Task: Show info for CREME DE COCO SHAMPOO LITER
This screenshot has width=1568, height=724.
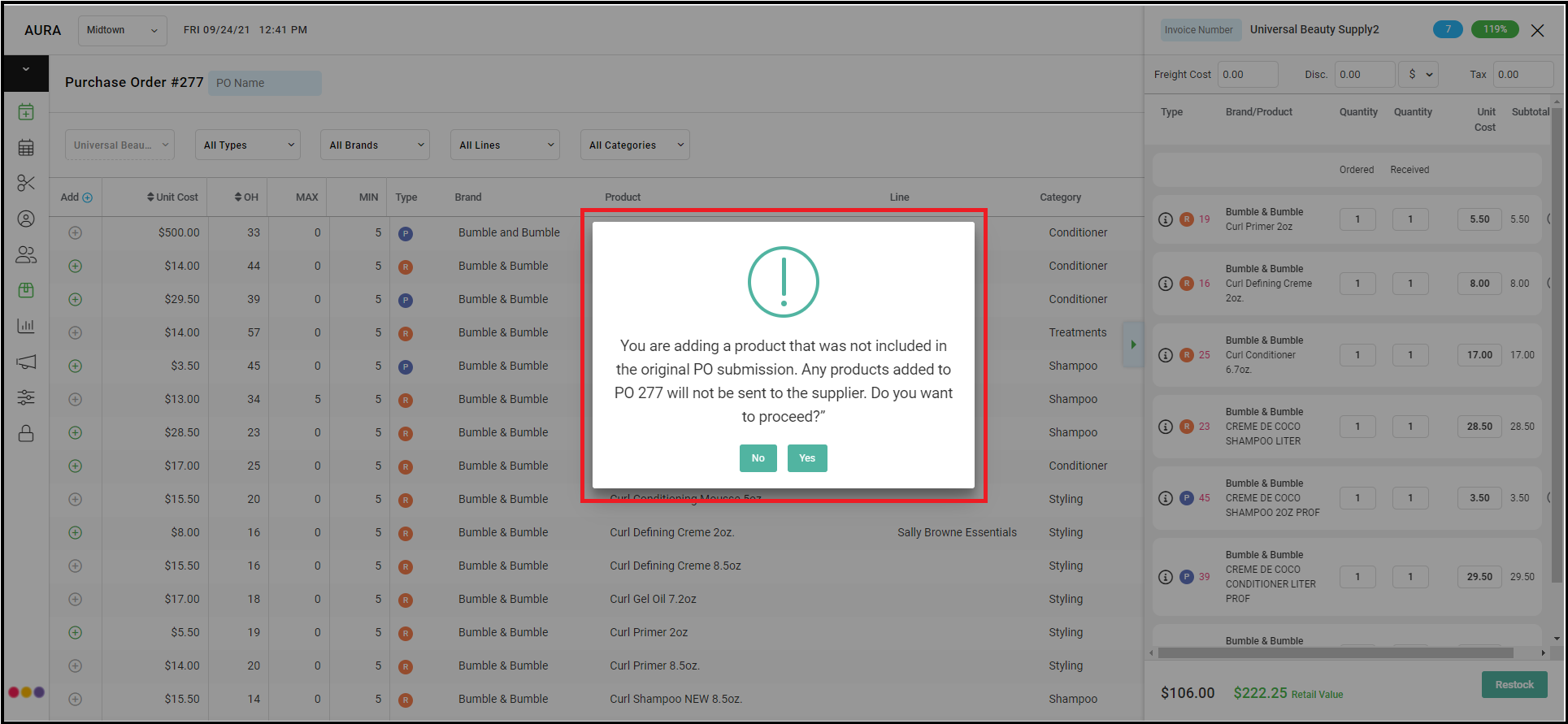Action: coord(1165,427)
